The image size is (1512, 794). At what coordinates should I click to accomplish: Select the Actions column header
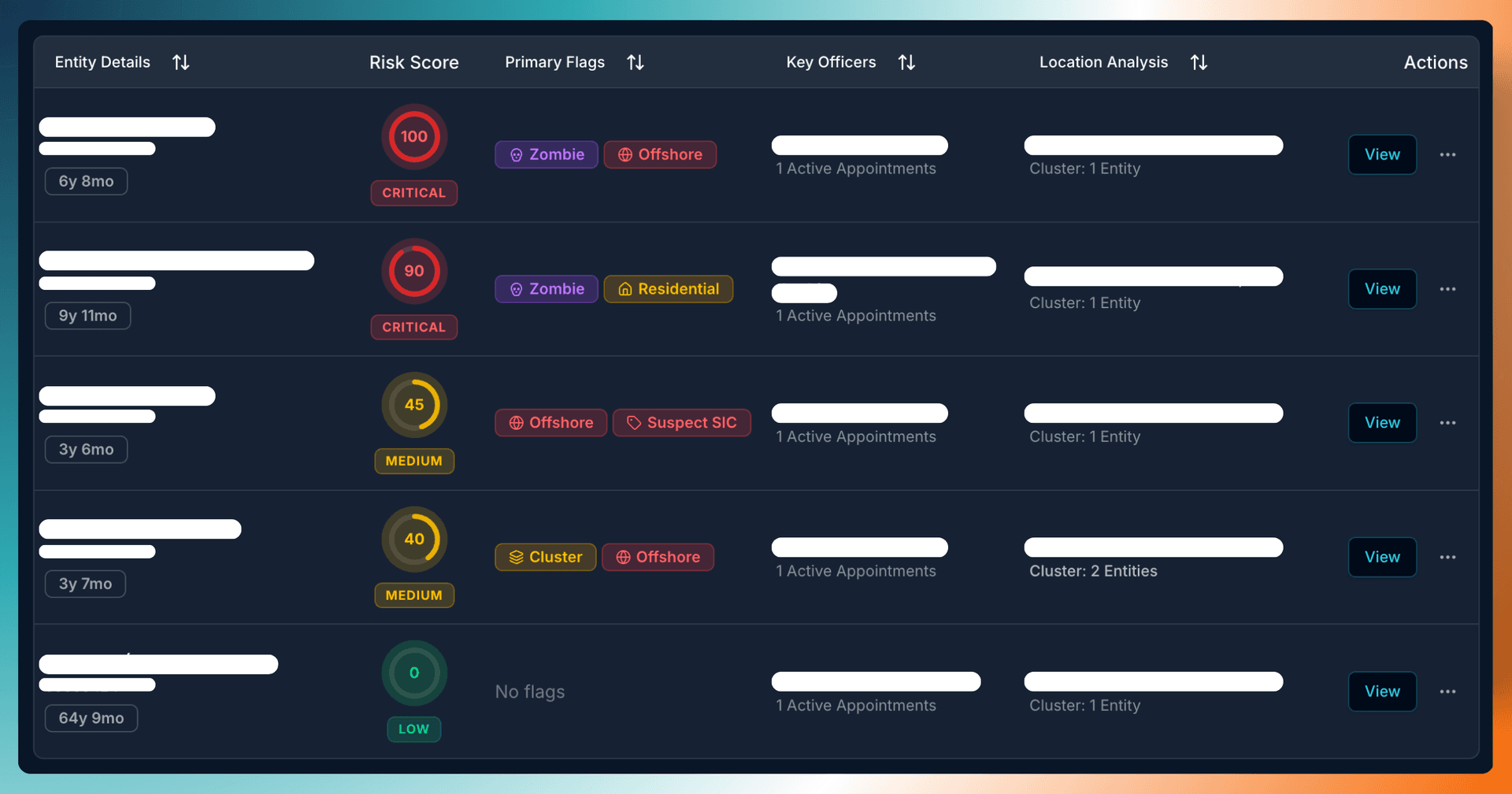coord(1435,61)
